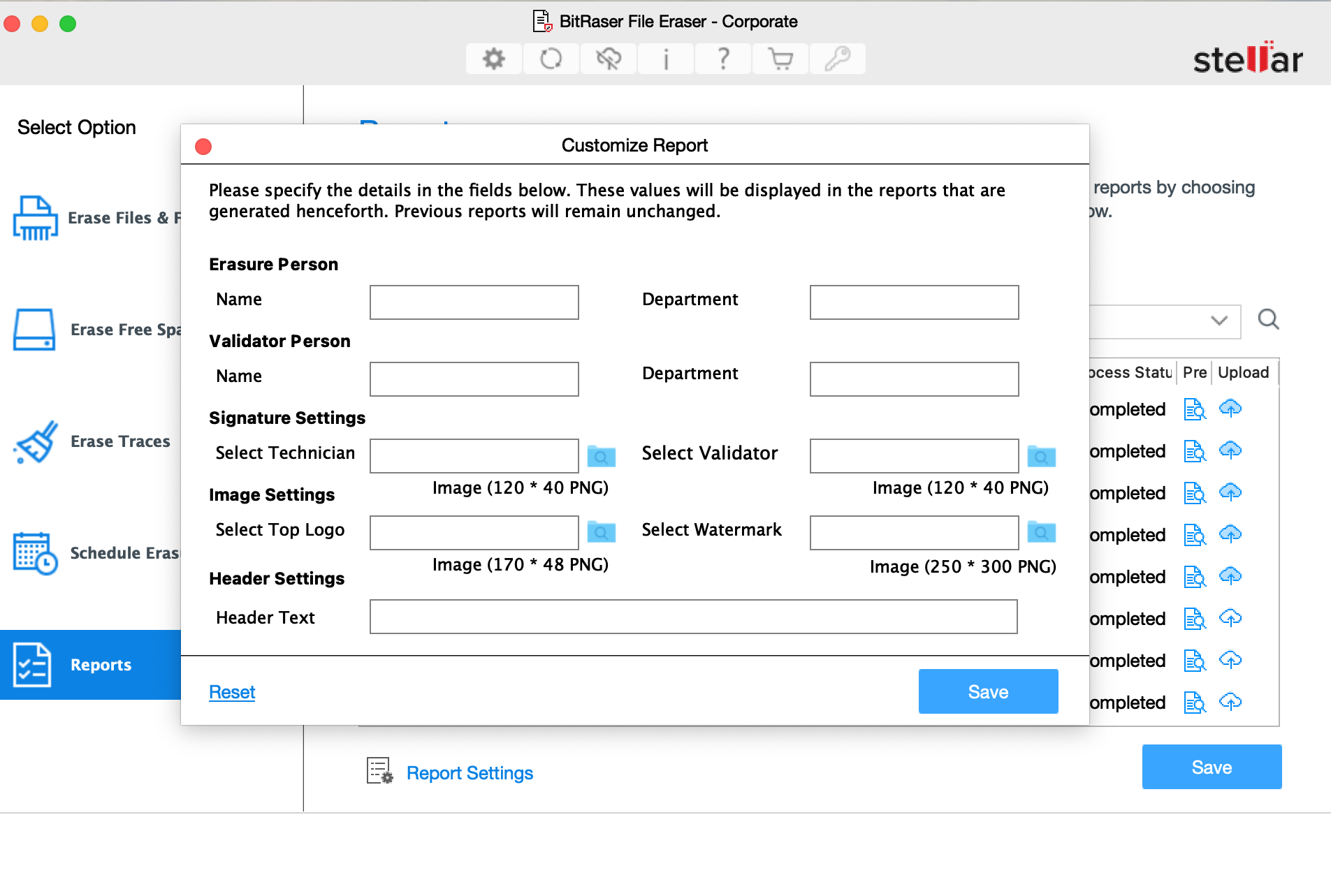Click the search magnifier in Reports window
The height and width of the screenshot is (896, 1331).
coord(1268,320)
